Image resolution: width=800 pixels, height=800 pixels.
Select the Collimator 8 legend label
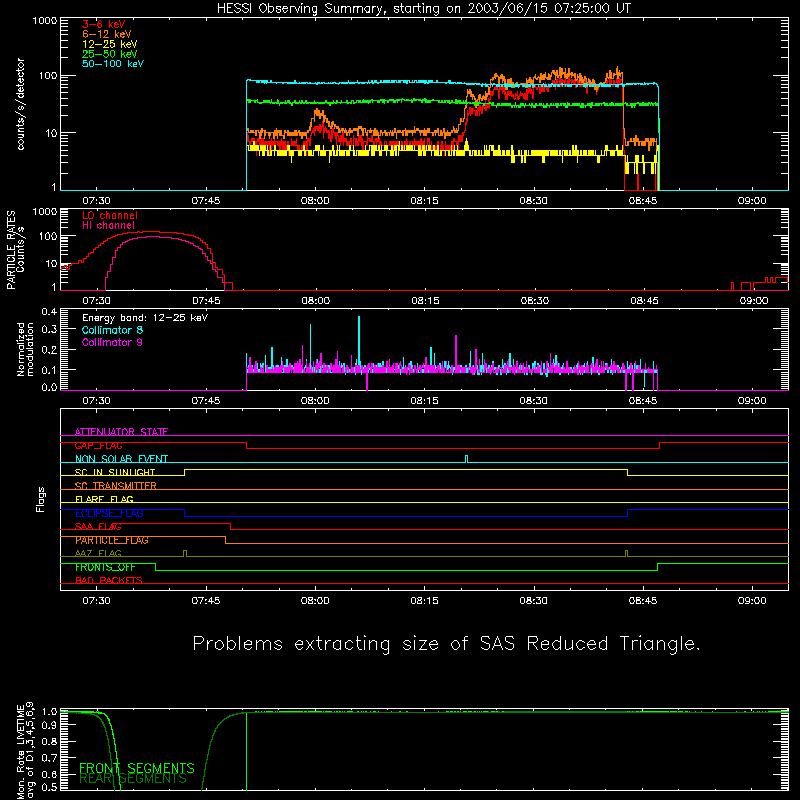(x=112, y=330)
